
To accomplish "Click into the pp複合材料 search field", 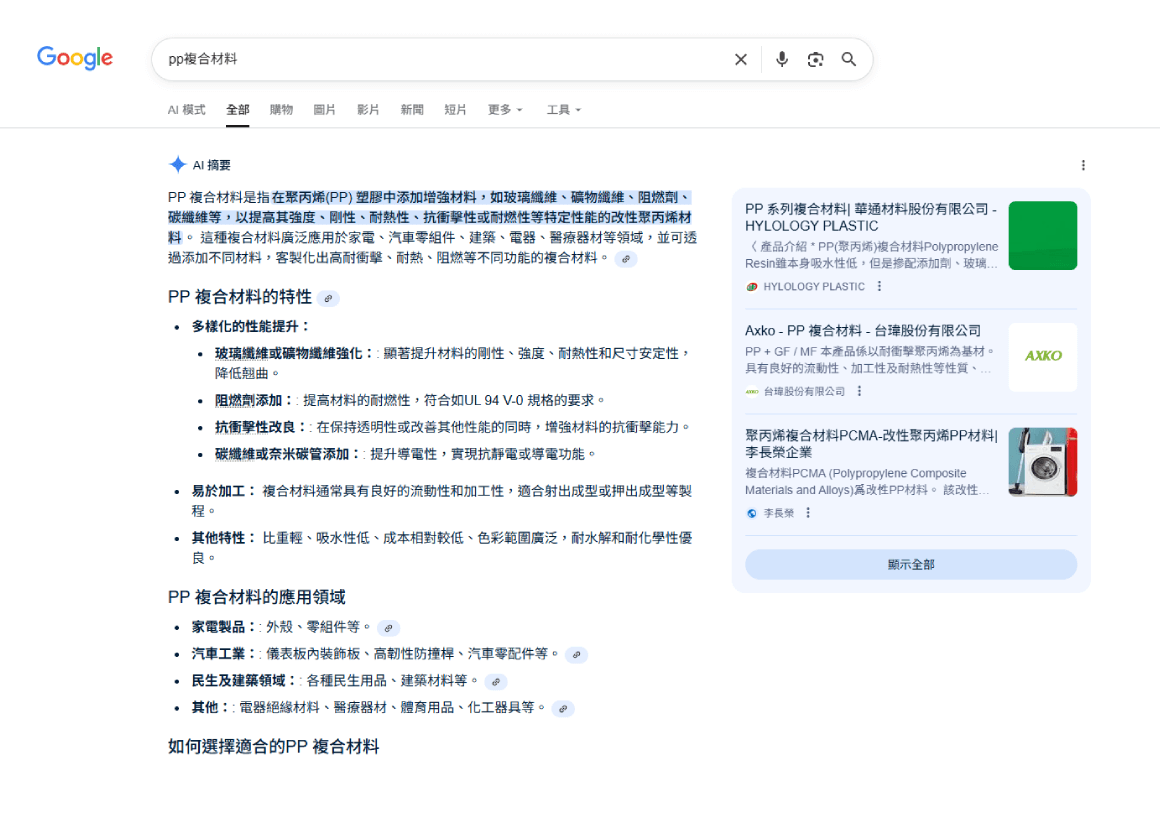I will coord(440,60).
